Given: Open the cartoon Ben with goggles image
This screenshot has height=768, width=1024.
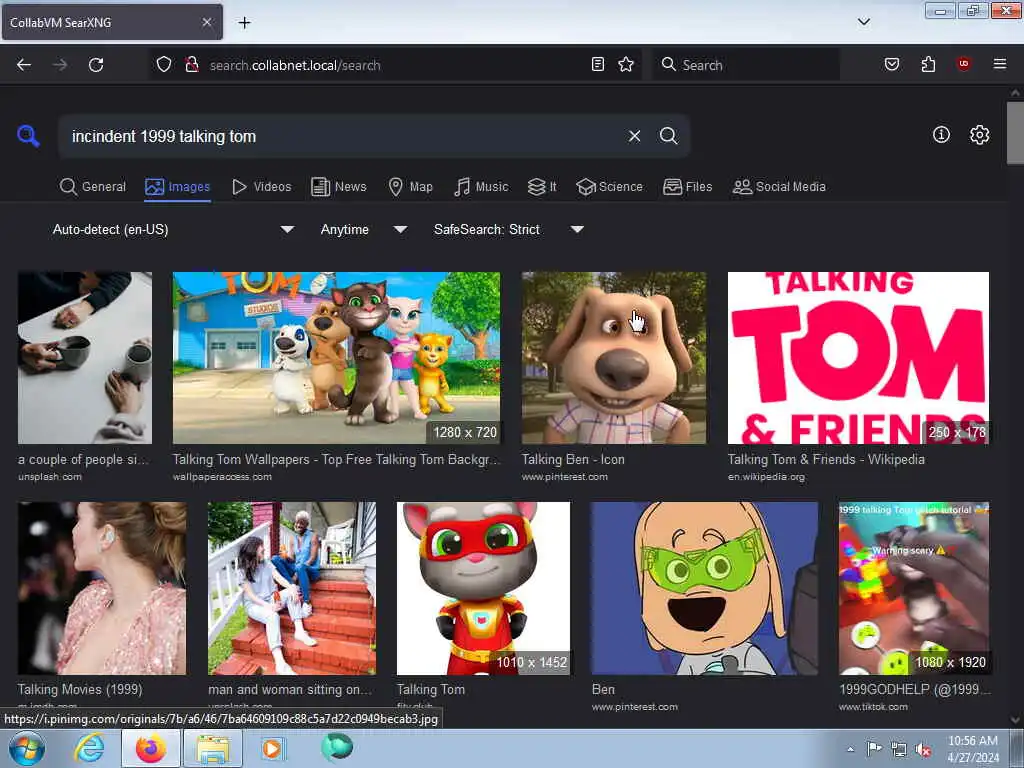Looking at the screenshot, I should pos(704,588).
